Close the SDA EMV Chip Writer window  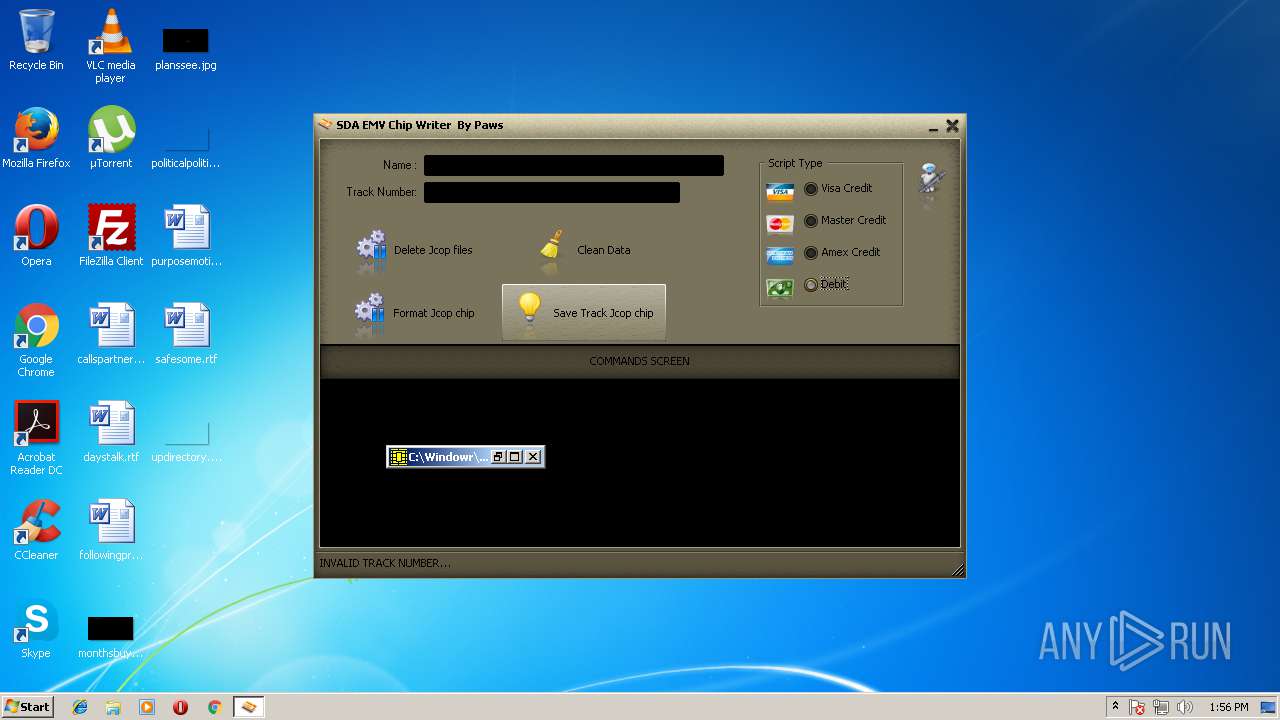click(952, 126)
